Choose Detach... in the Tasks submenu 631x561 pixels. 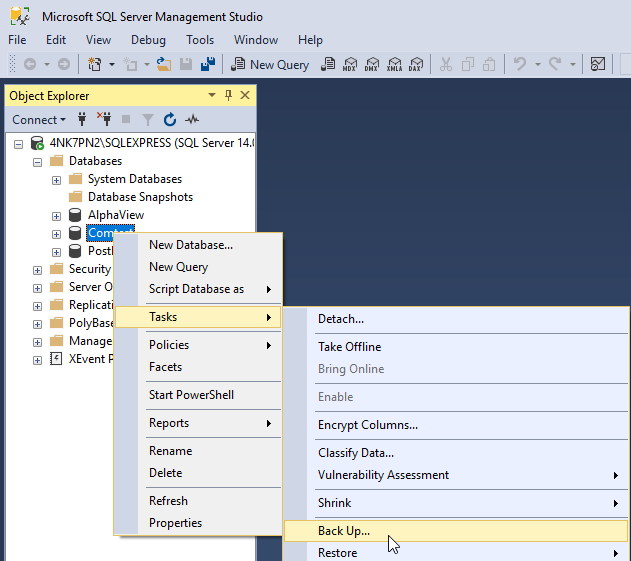pyautogui.click(x=341, y=319)
